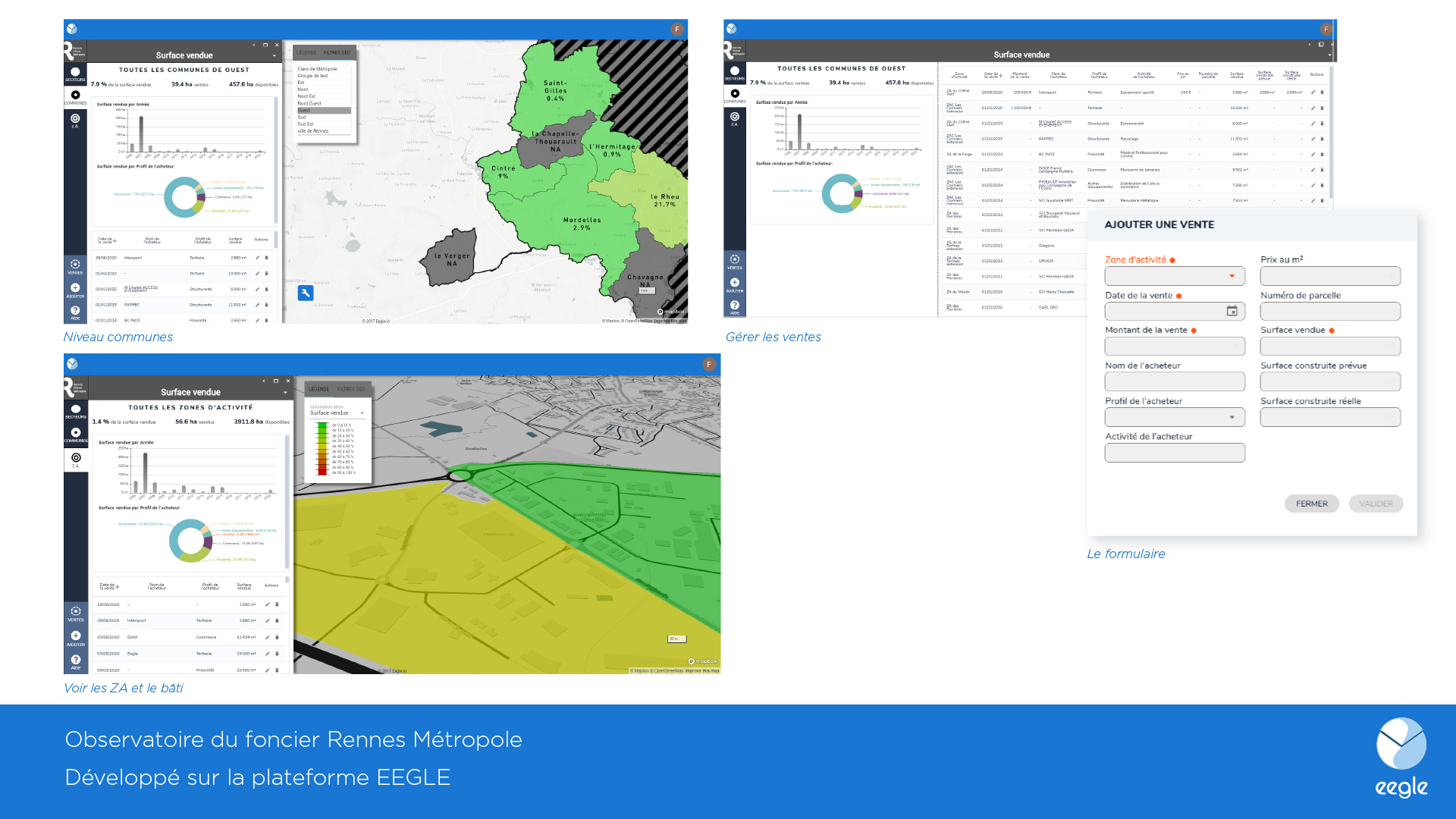Open the Aide help icon in ZA et bâti screenshot

[x=76, y=661]
